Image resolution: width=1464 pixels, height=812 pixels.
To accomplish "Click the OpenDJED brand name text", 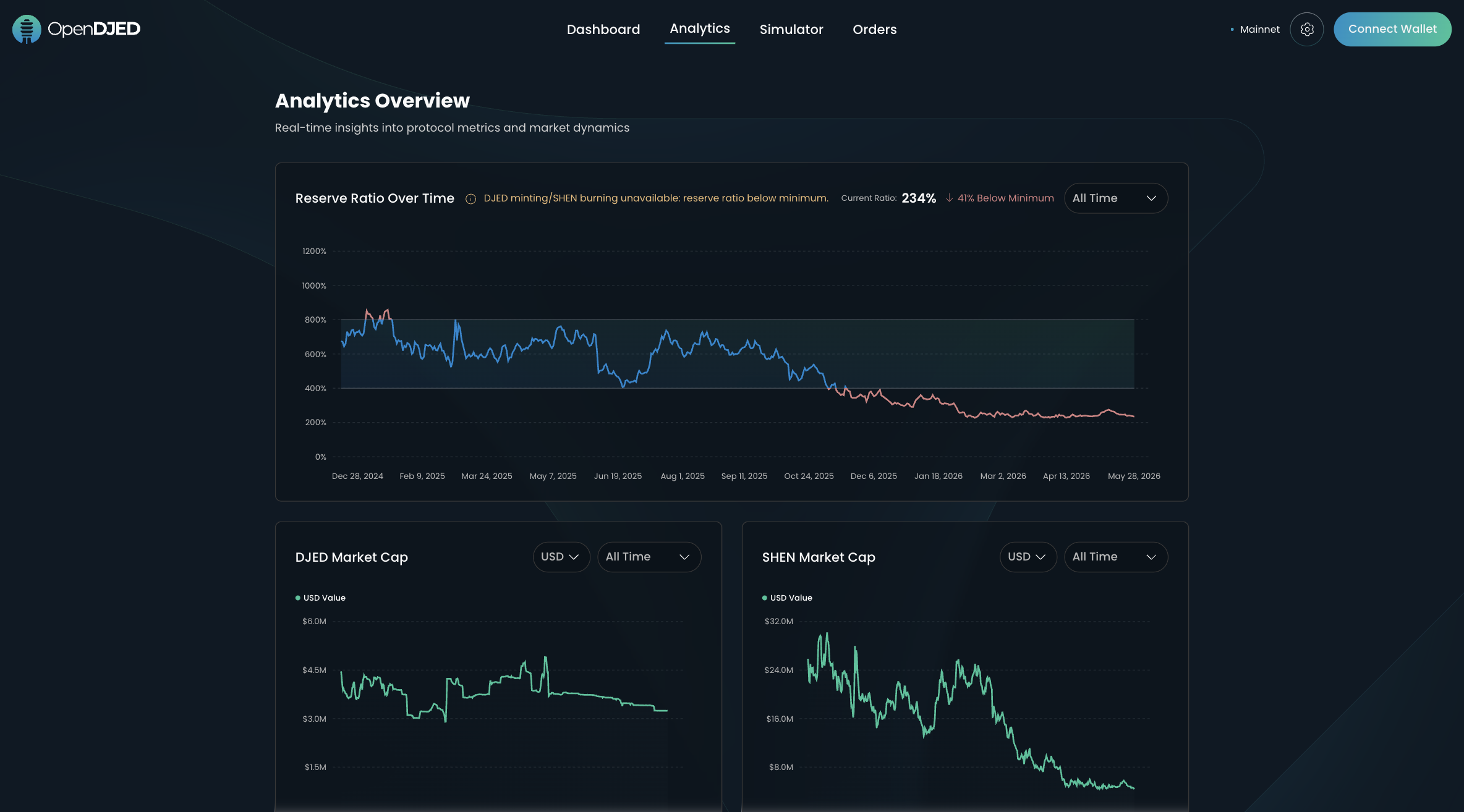I will (x=94, y=29).
